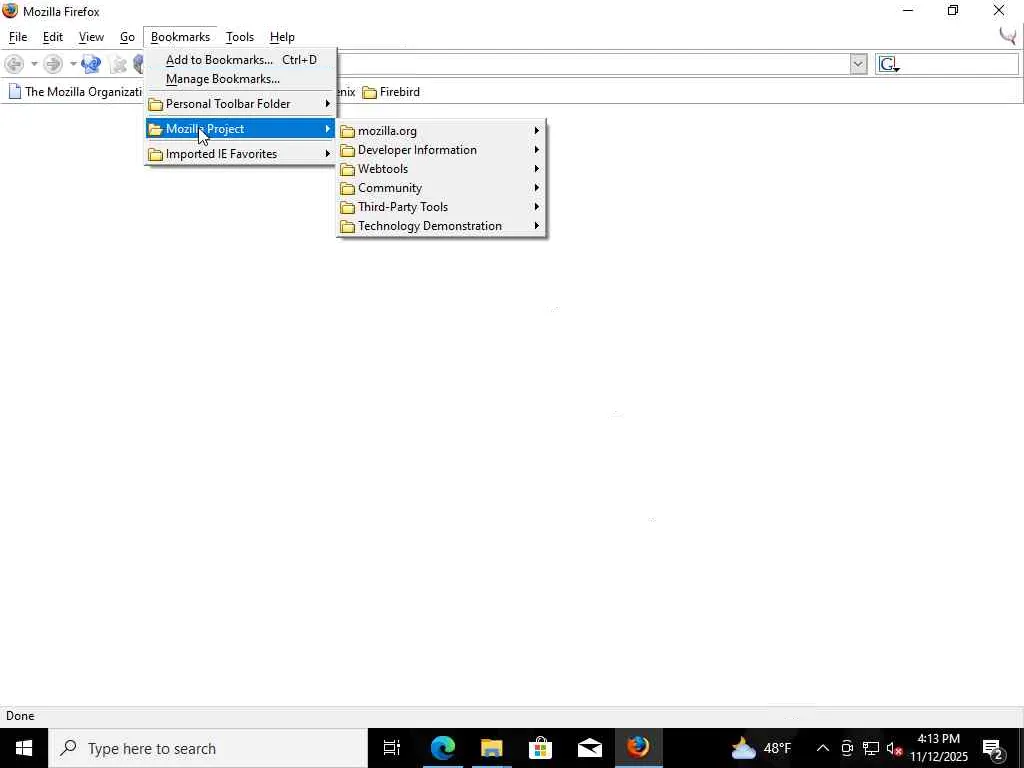Click the muted volume tray icon
Image resolution: width=1024 pixels, height=768 pixels.
tap(894, 748)
